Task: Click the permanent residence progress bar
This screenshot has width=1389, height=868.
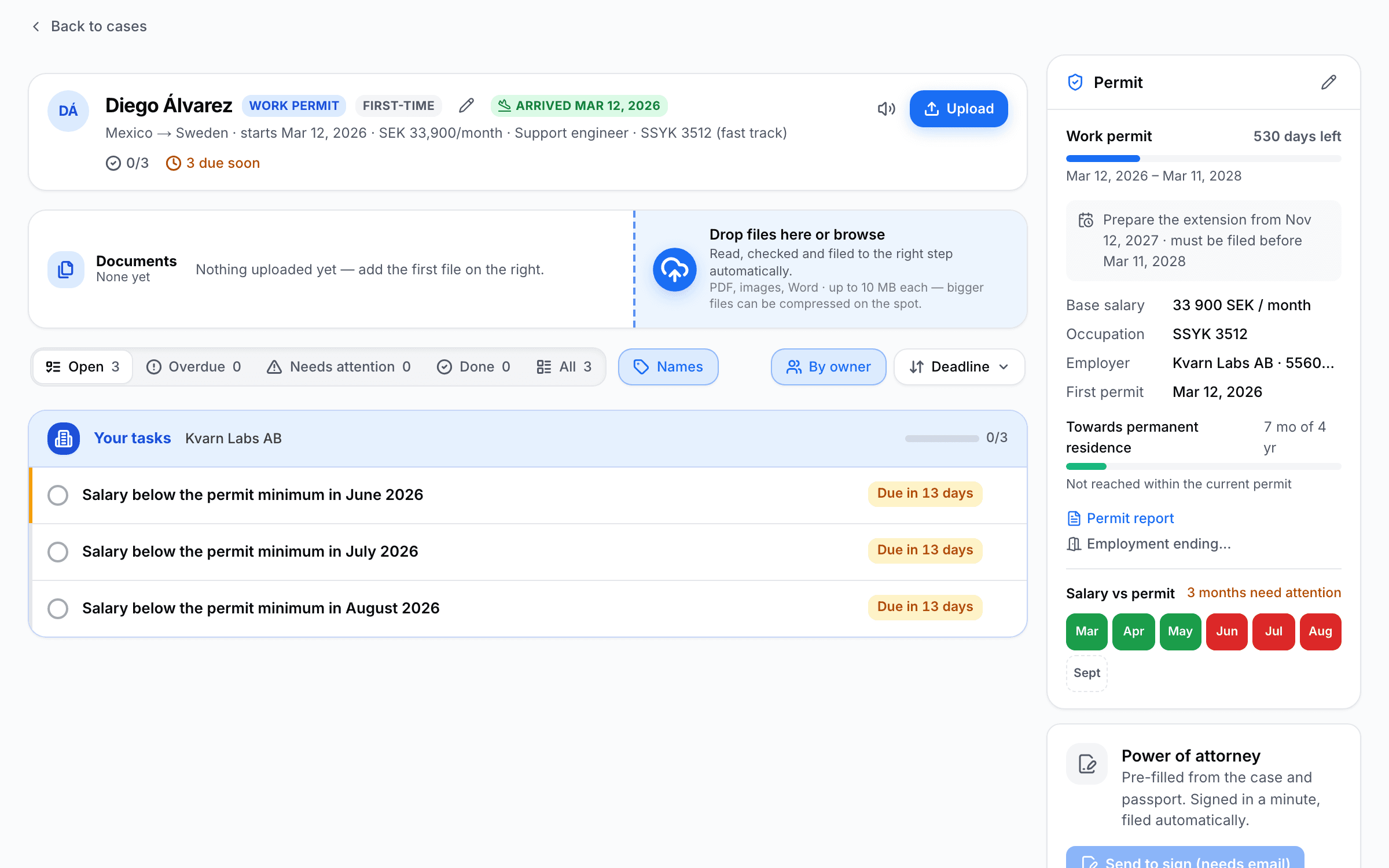Action: [x=1204, y=466]
